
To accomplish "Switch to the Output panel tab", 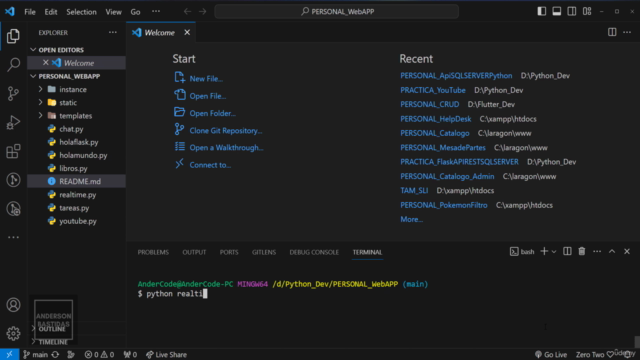I will (194, 252).
